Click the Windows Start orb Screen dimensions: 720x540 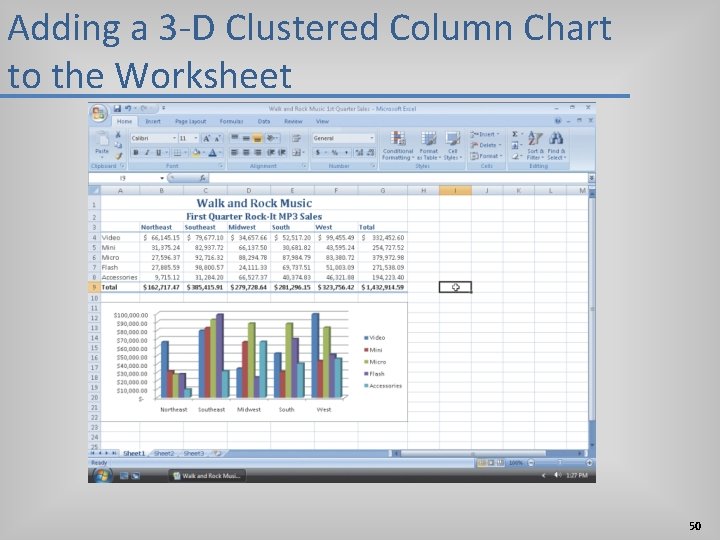coord(101,475)
